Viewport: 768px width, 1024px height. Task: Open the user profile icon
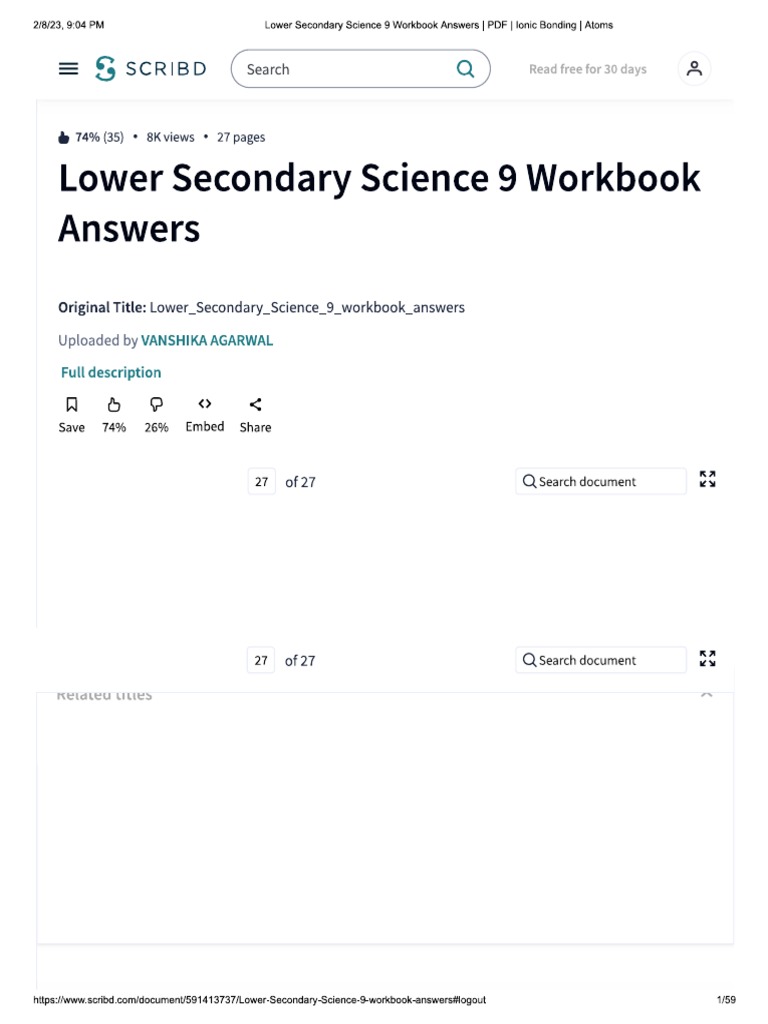click(694, 69)
